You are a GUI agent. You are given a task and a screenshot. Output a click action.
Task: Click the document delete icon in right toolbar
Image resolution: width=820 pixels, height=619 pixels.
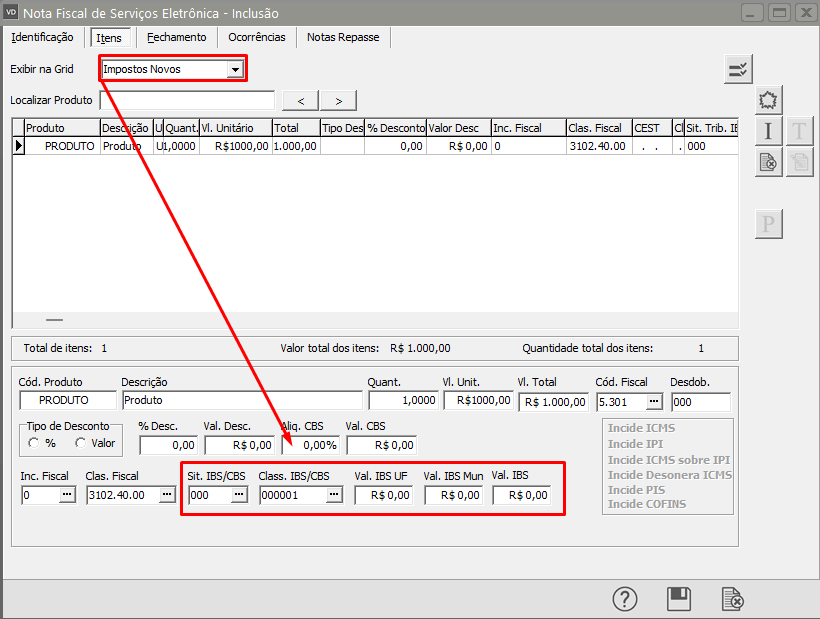tap(768, 162)
